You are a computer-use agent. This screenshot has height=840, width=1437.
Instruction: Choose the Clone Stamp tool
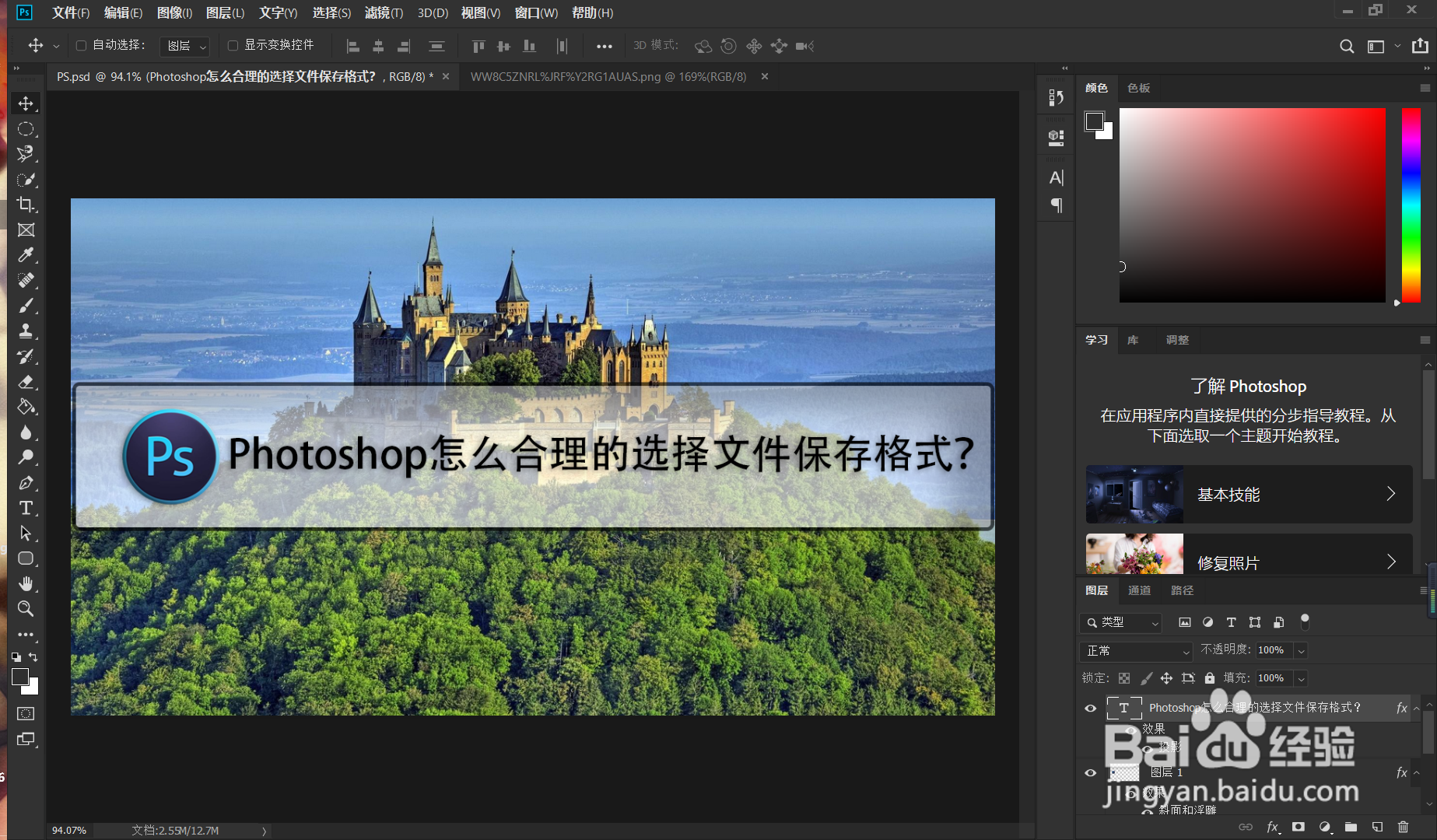[x=26, y=331]
